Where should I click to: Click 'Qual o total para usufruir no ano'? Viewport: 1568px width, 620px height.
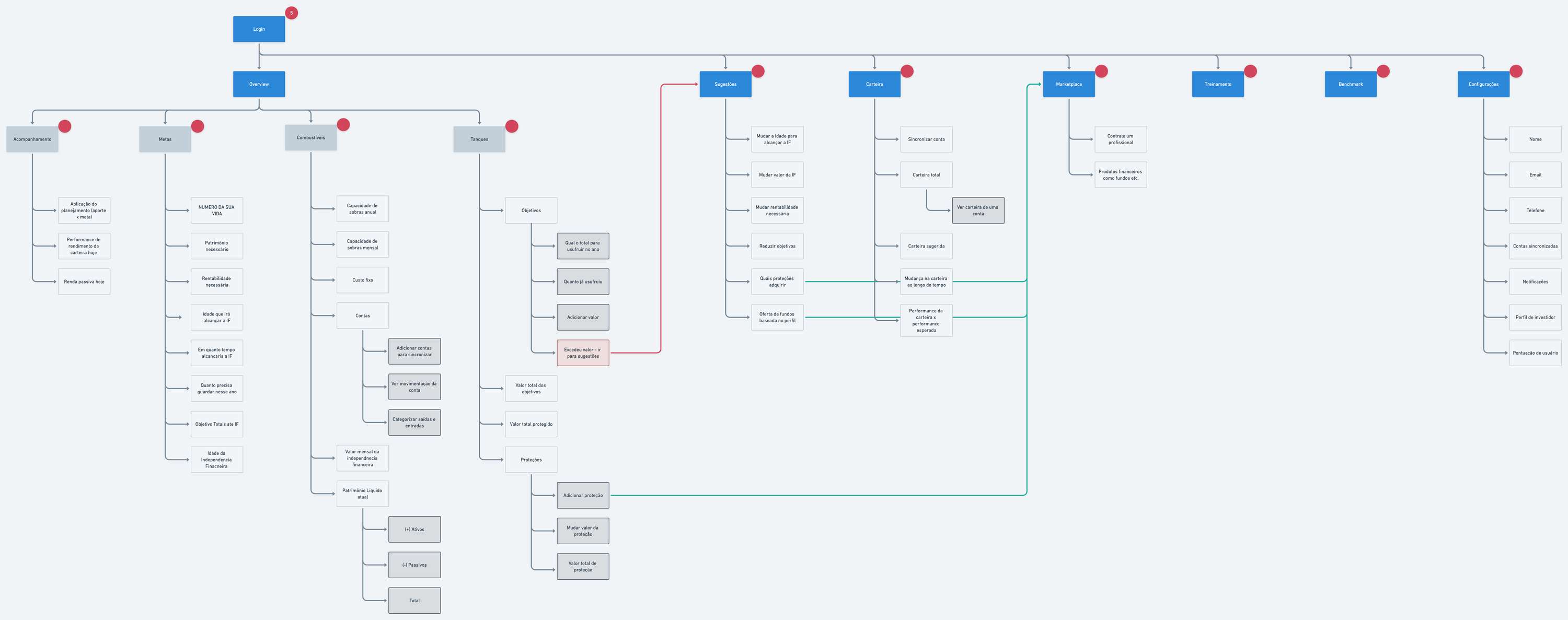583,246
